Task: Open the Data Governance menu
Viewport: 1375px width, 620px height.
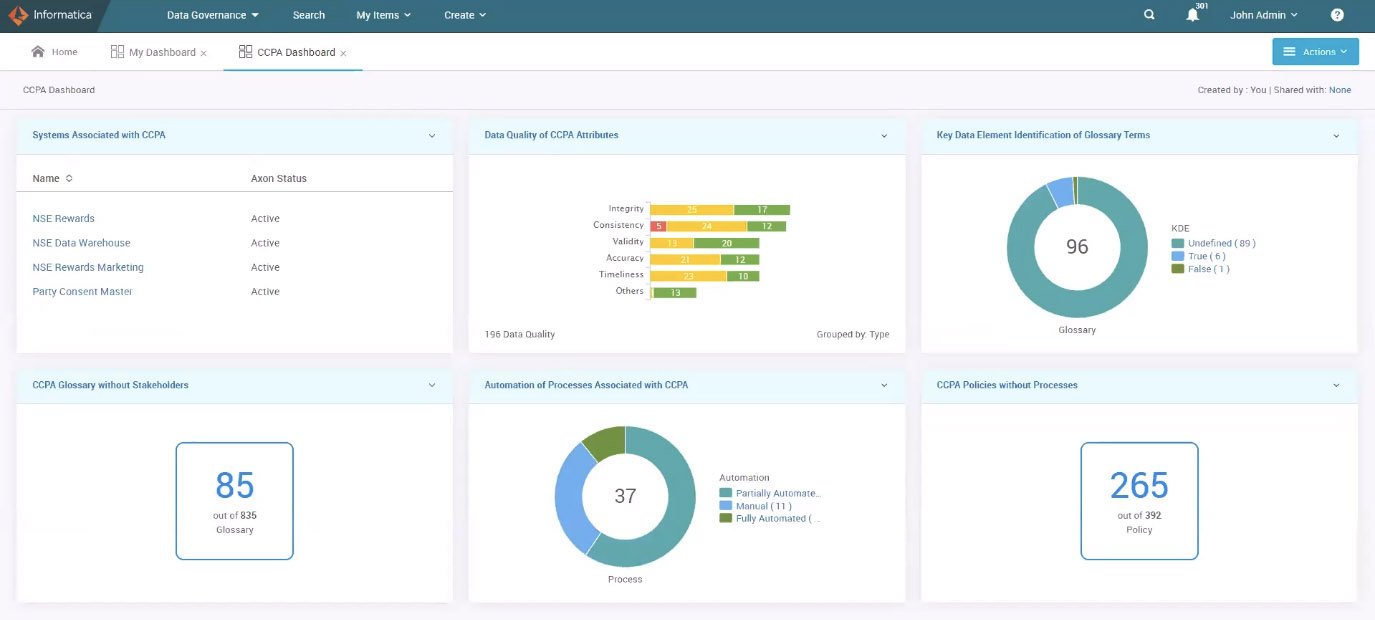Action: coord(213,15)
